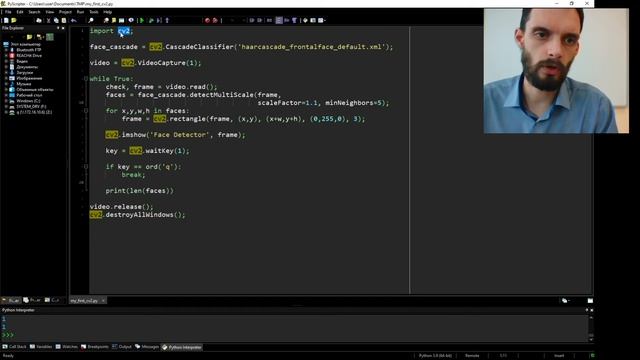Click the Cut scissors toolbar icon
This screenshot has width=640, height=360.
coord(49,20)
